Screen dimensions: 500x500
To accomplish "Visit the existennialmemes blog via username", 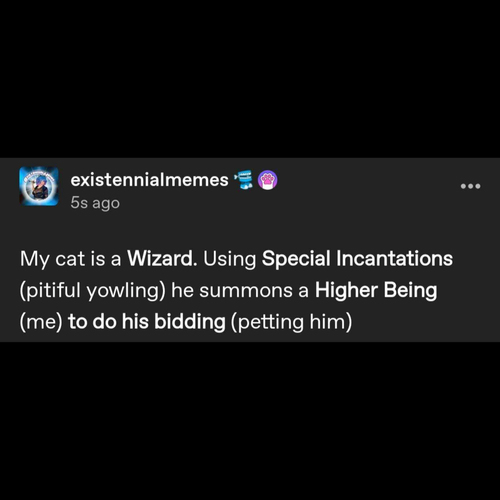I will [x=149, y=180].
